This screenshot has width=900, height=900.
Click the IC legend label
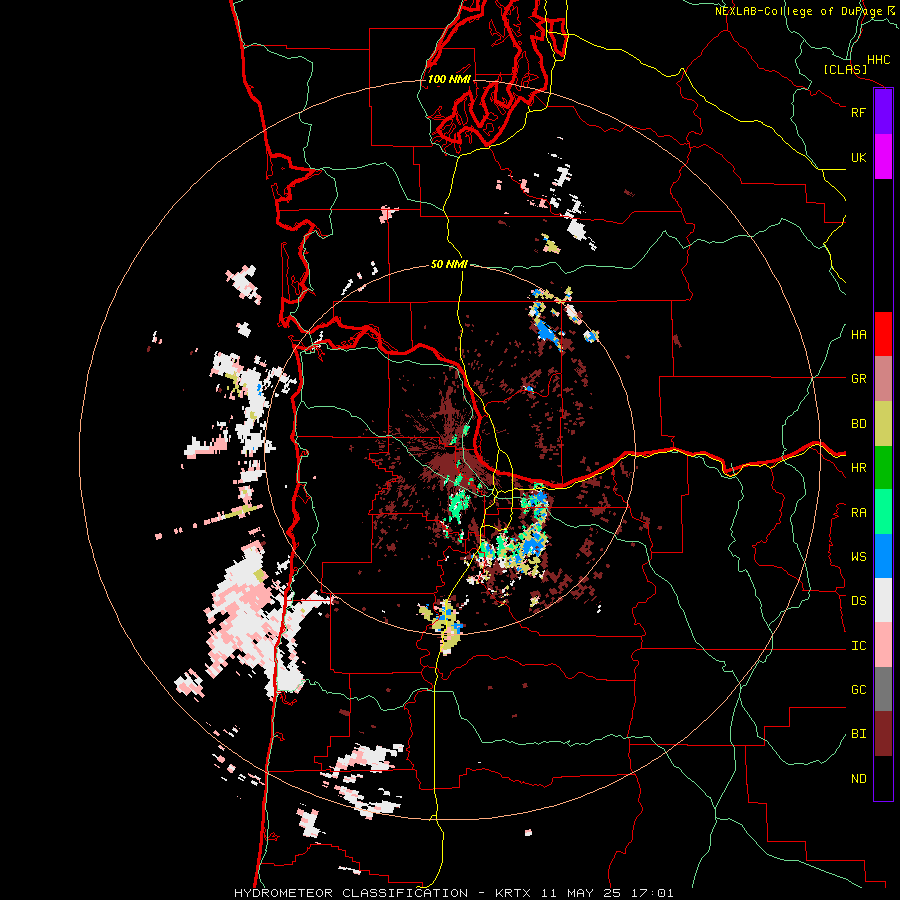pyautogui.click(x=858, y=646)
